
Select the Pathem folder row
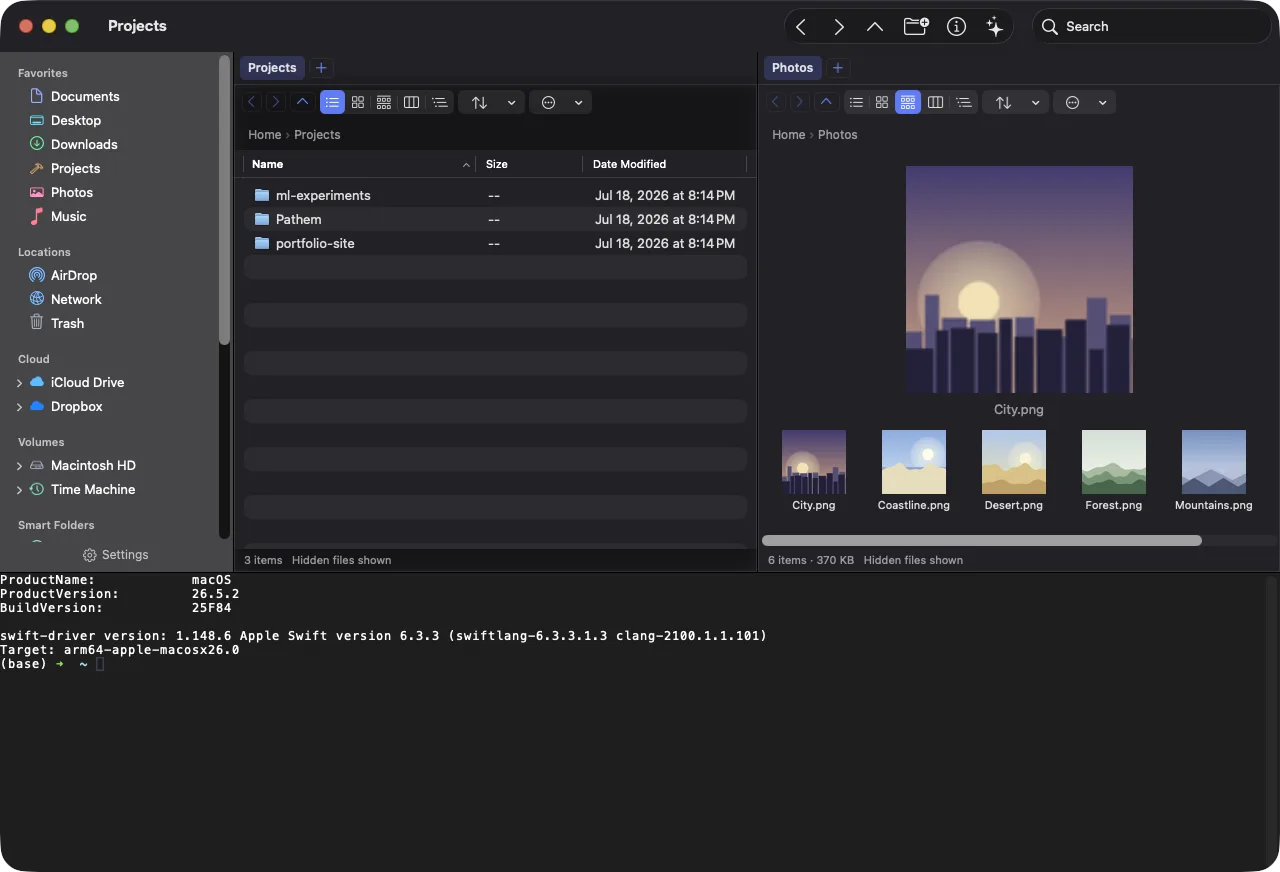pyautogui.click(x=495, y=219)
